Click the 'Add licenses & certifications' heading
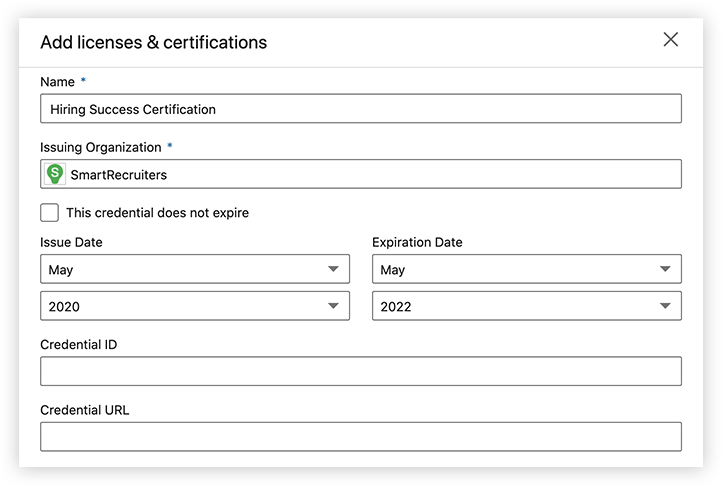Viewport: 722px width, 487px height. point(153,42)
